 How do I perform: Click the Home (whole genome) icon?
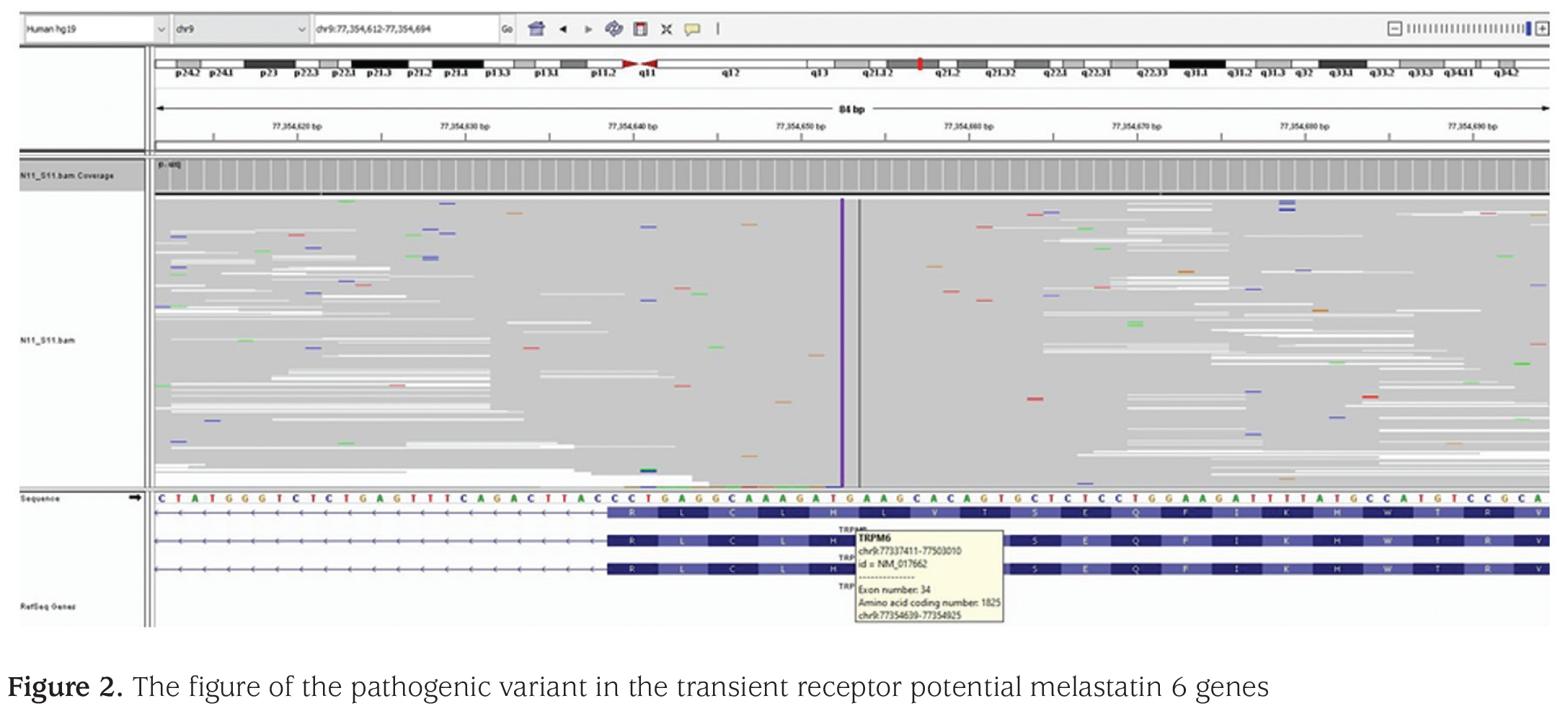pyautogui.click(x=536, y=29)
